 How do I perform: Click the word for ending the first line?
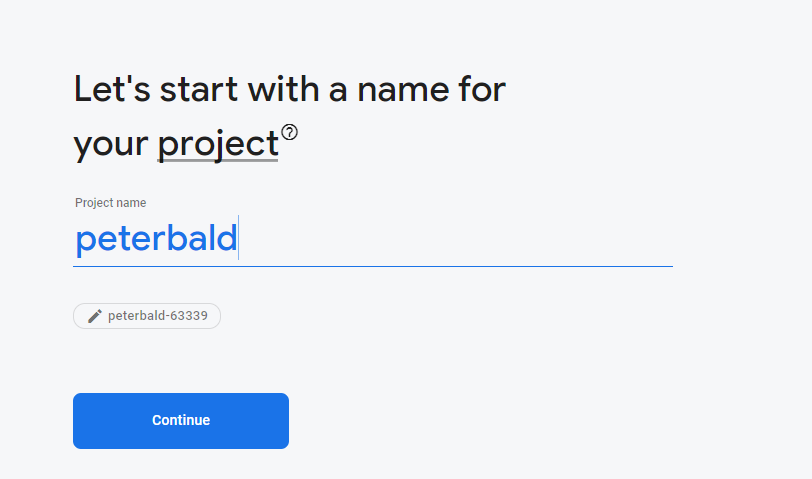482,89
